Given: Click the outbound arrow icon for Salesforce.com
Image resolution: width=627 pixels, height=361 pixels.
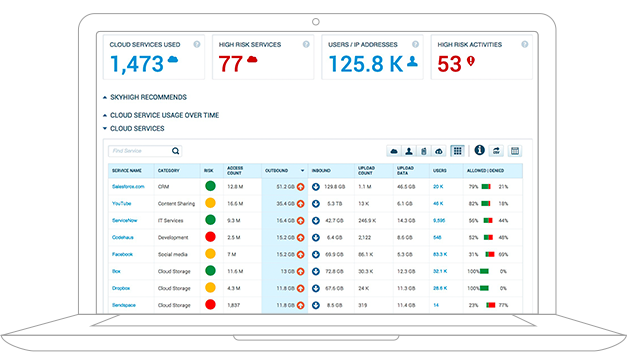Looking at the screenshot, I should pyautogui.click(x=301, y=187).
